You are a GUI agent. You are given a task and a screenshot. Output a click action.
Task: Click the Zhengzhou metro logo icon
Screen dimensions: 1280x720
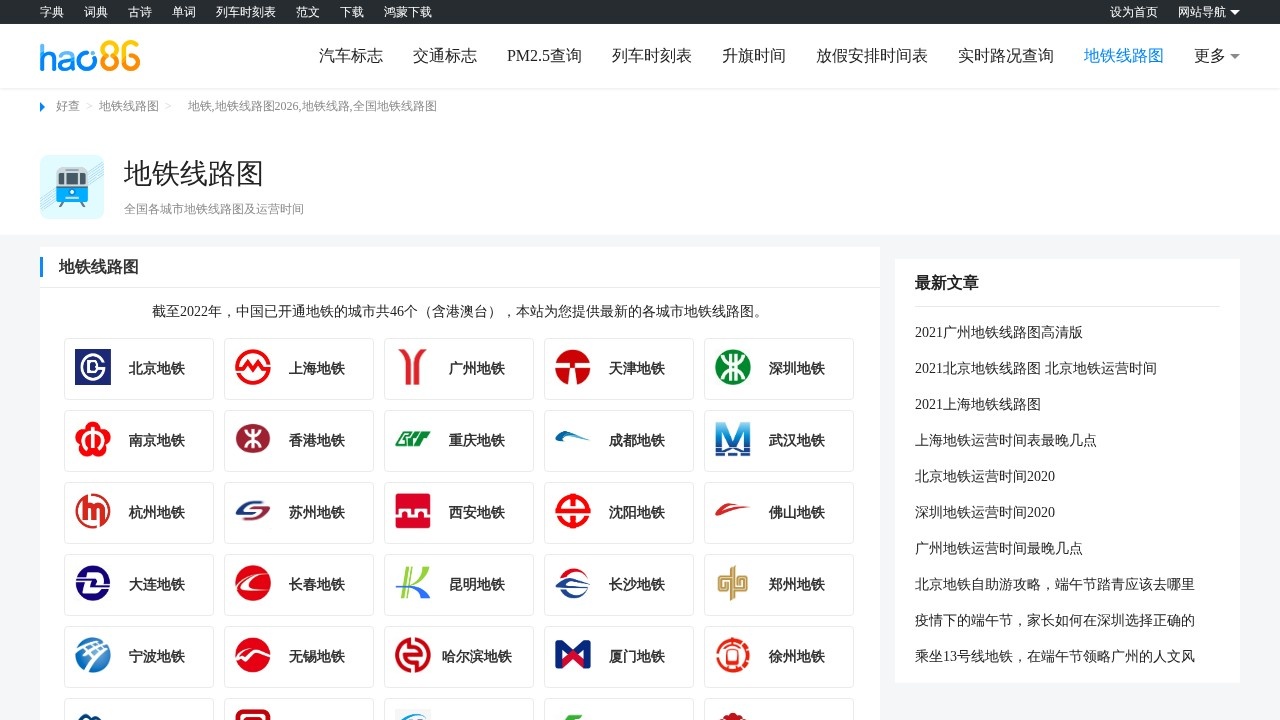pyautogui.click(x=733, y=584)
